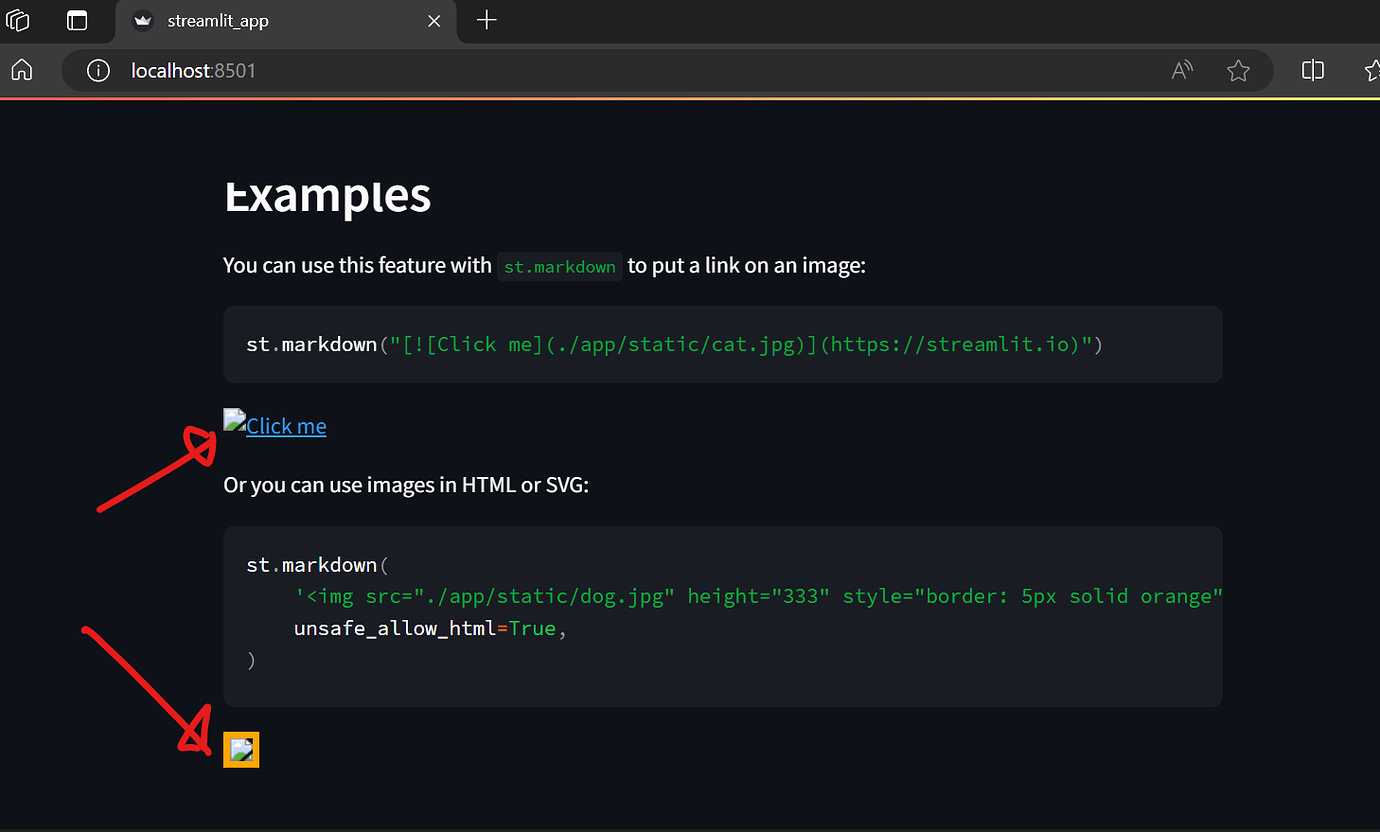Focus the localhost:8501 address bar
The width and height of the screenshot is (1380, 832).
point(600,71)
